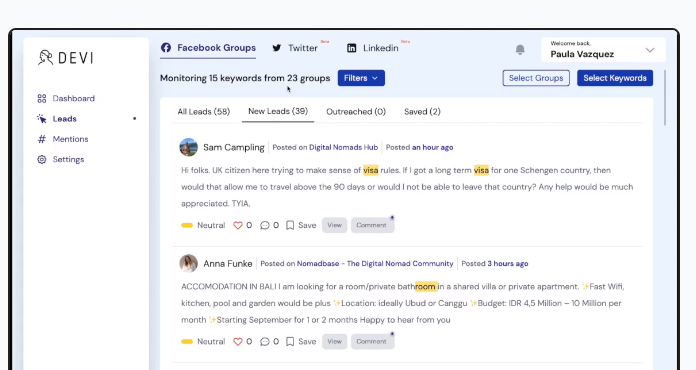Save Anna Funke's post with bookmark
Image resolution: width=696 pixels, height=370 pixels.
(x=301, y=342)
